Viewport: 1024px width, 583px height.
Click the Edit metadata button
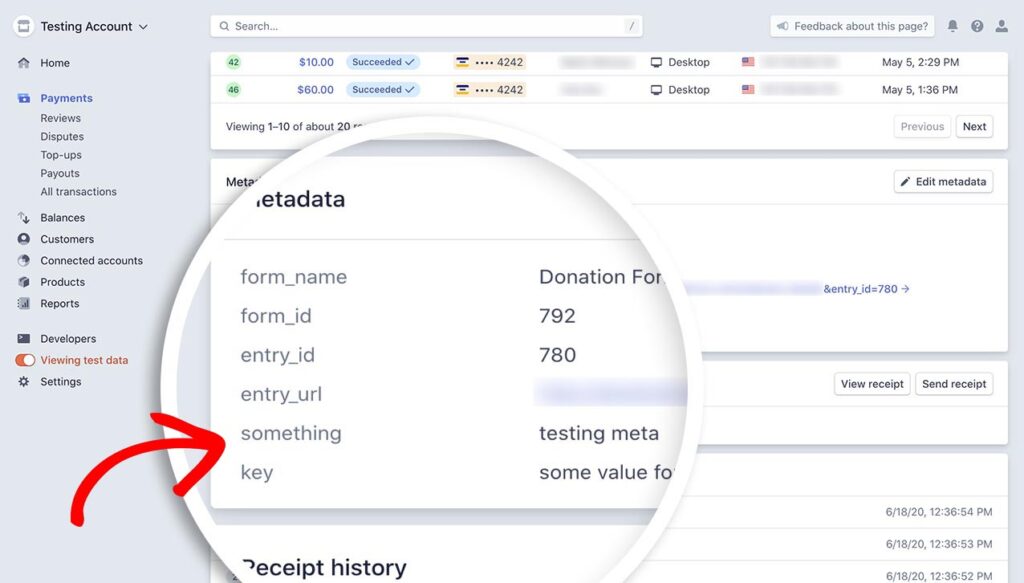click(x=942, y=181)
